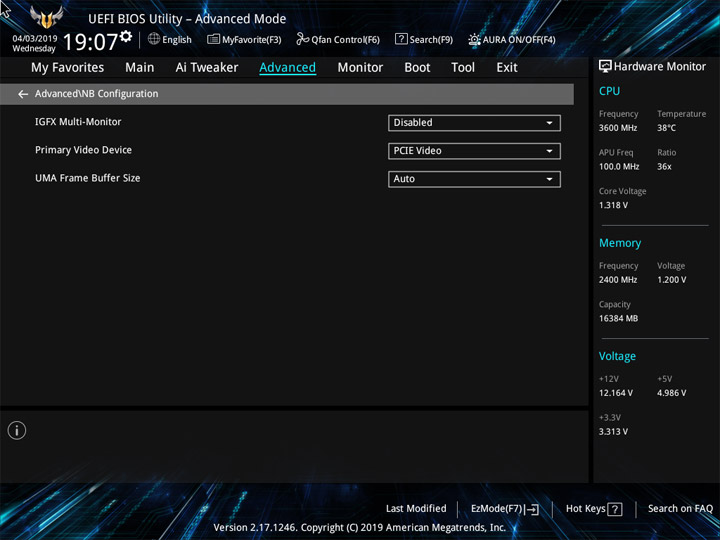The image size is (720, 540).
Task: Open the IGFX Multi-Monitor dropdown
Action: (474, 123)
